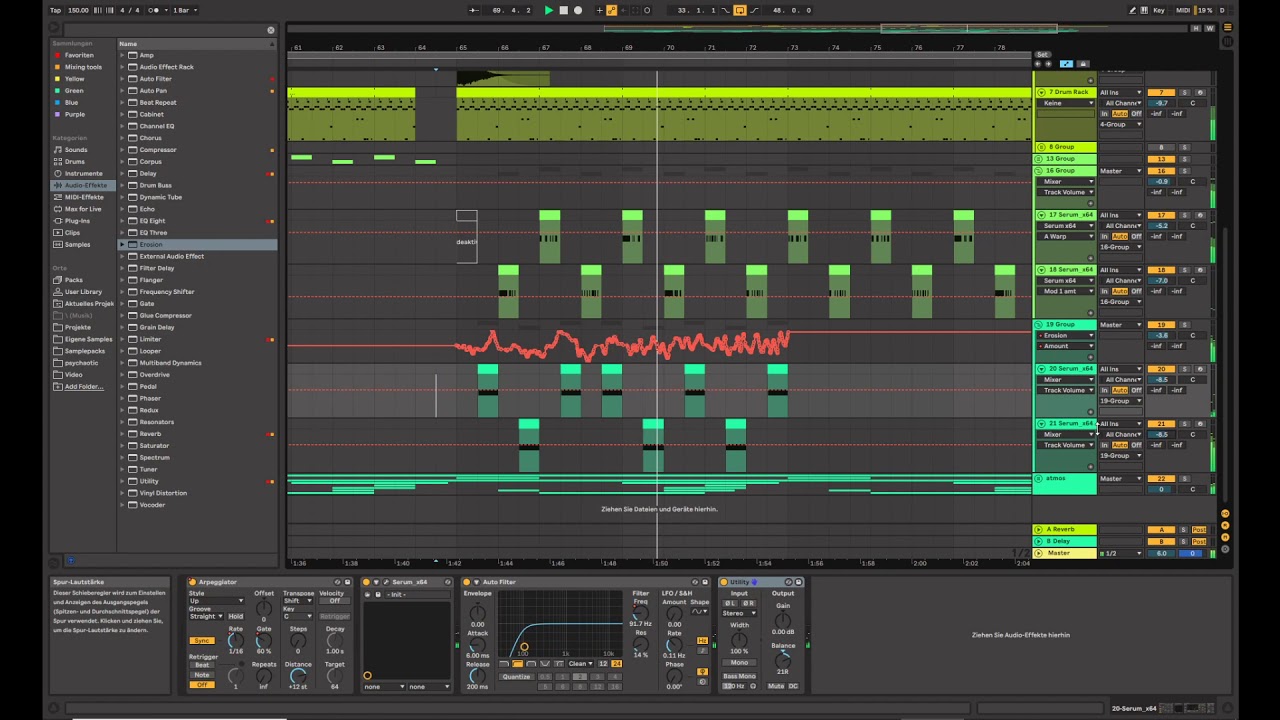1280x720 pixels.
Task: Click the red Favoriten color swatch
Action: (58, 55)
